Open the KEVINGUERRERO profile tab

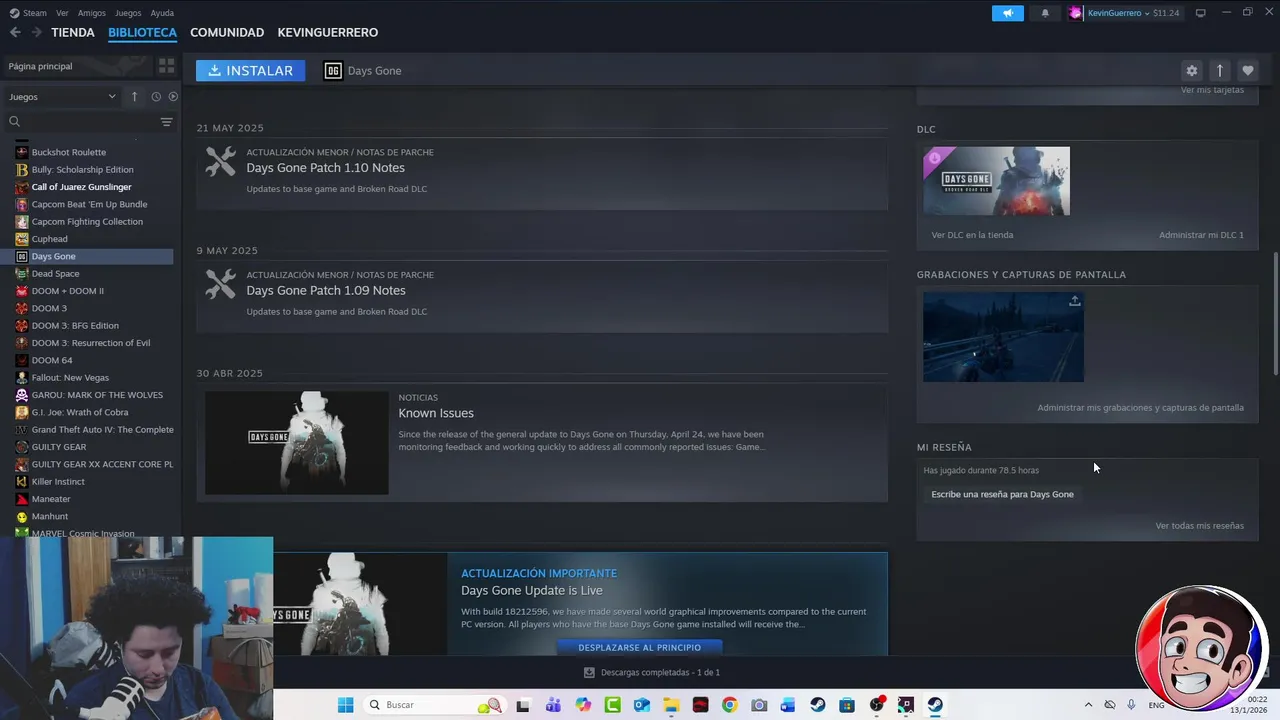pyautogui.click(x=328, y=32)
